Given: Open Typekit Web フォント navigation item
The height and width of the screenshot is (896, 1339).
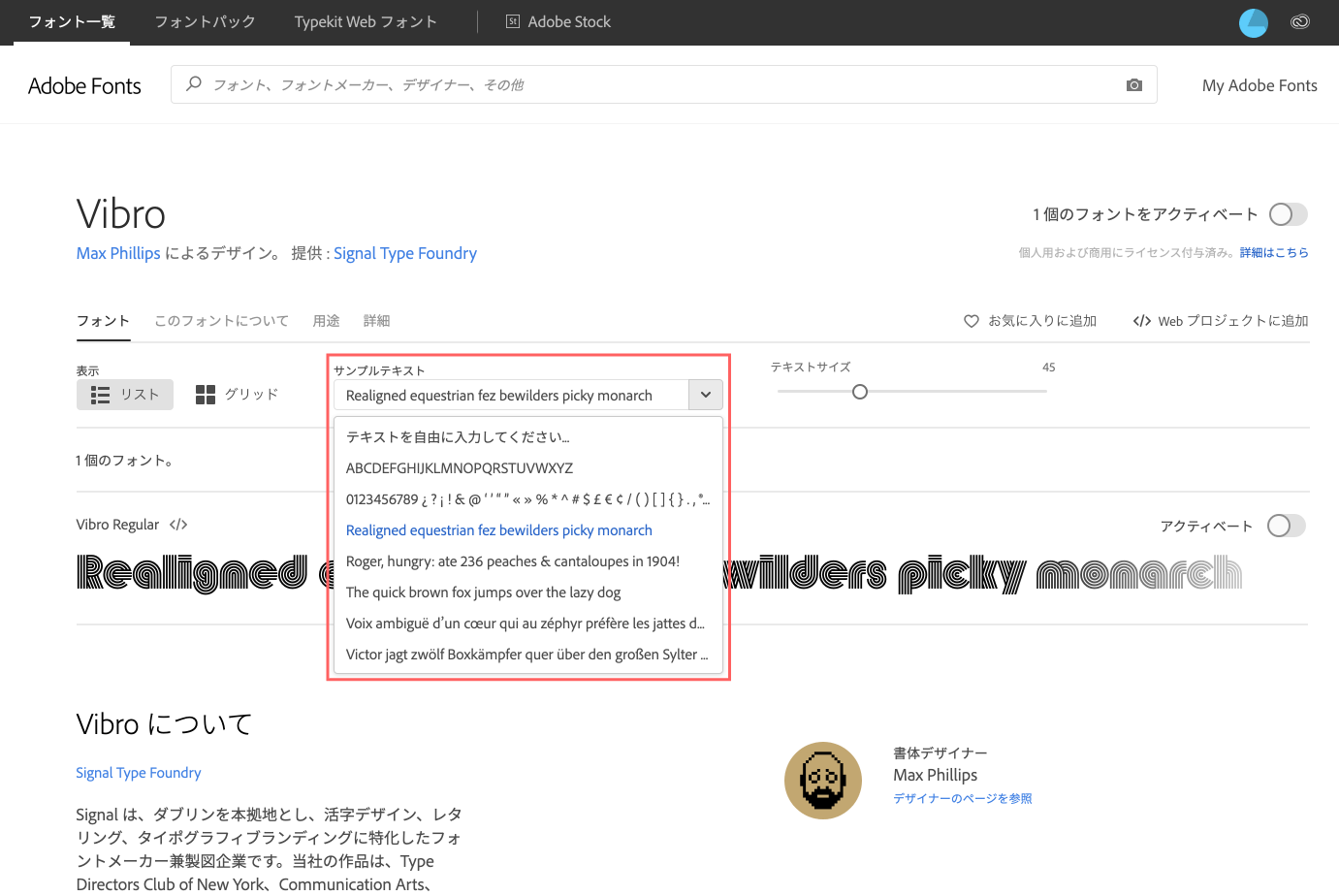Looking at the screenshot, I should pos(366,21).
